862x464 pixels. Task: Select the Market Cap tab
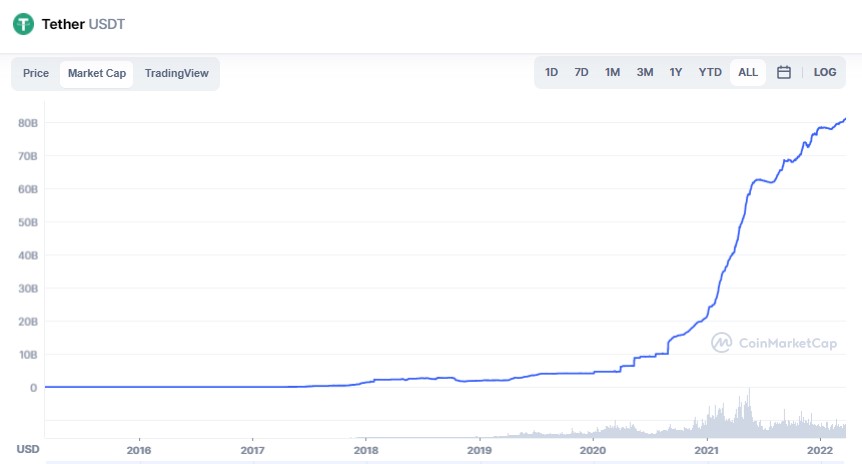(x=96, y=74)
